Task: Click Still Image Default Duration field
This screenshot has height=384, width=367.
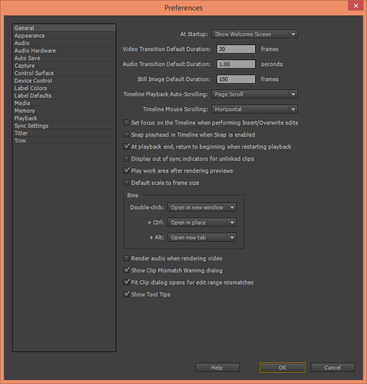Action: (236, 79)
